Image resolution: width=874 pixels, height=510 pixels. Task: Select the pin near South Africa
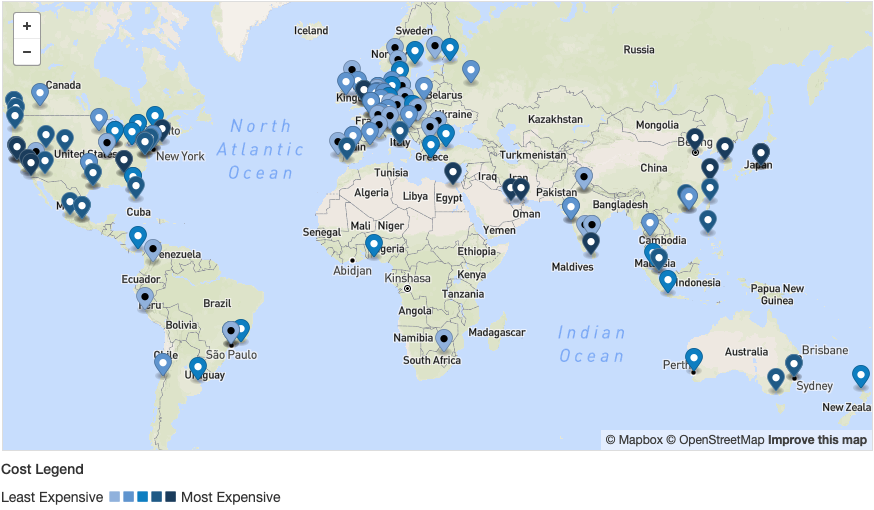[444, 340]
